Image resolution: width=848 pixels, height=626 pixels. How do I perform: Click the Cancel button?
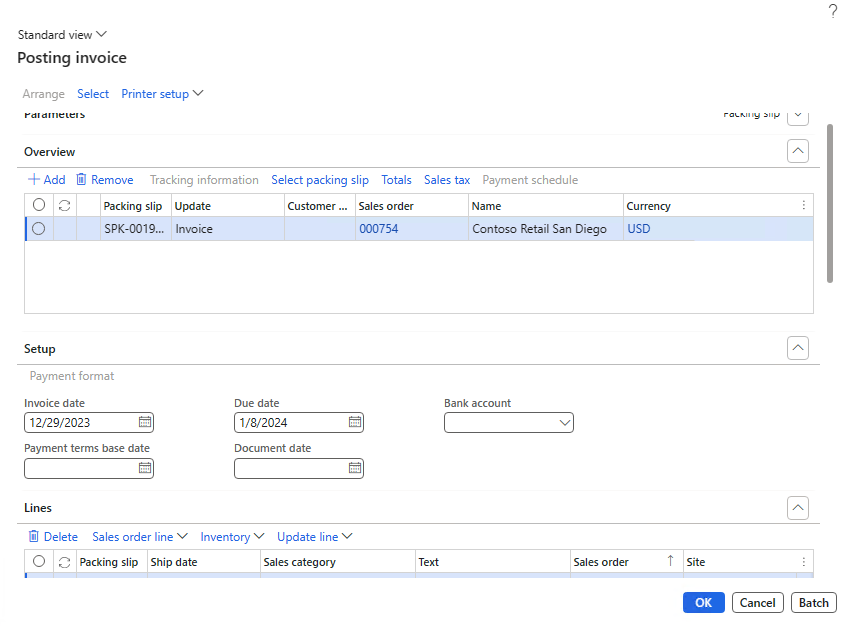click(758, 603)
